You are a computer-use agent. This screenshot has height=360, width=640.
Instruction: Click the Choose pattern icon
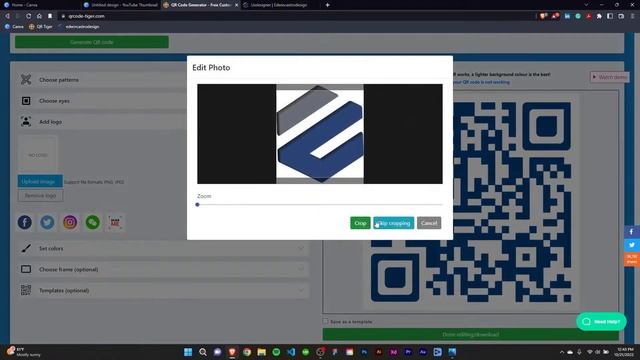point(26,80)
